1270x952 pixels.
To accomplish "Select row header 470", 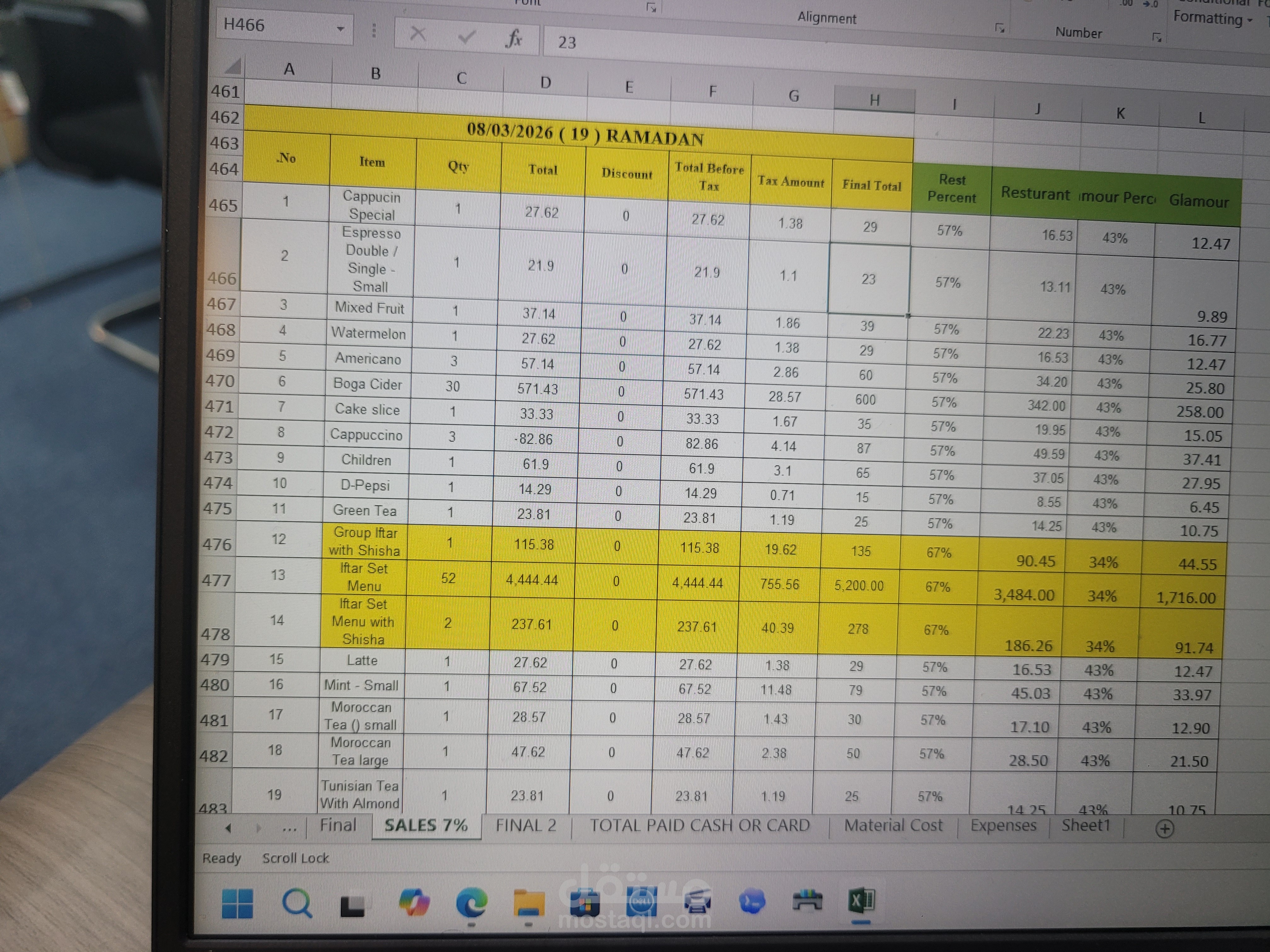I will 220,381.
